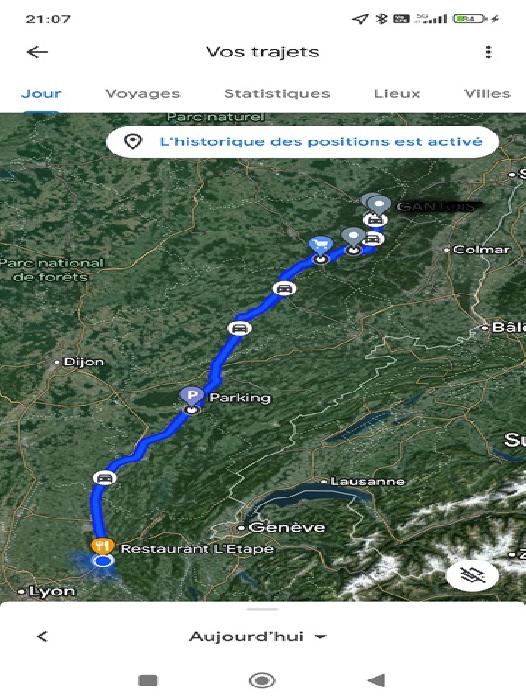The height and width of the screenshot is (700, 526).
Task: Tap the Restaurant L'Etape fork-knife marker
Action: (103, 546)
